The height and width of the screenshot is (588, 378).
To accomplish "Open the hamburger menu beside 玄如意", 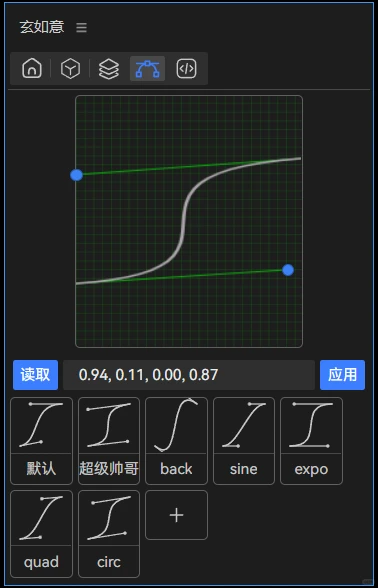I will (81, 27).
